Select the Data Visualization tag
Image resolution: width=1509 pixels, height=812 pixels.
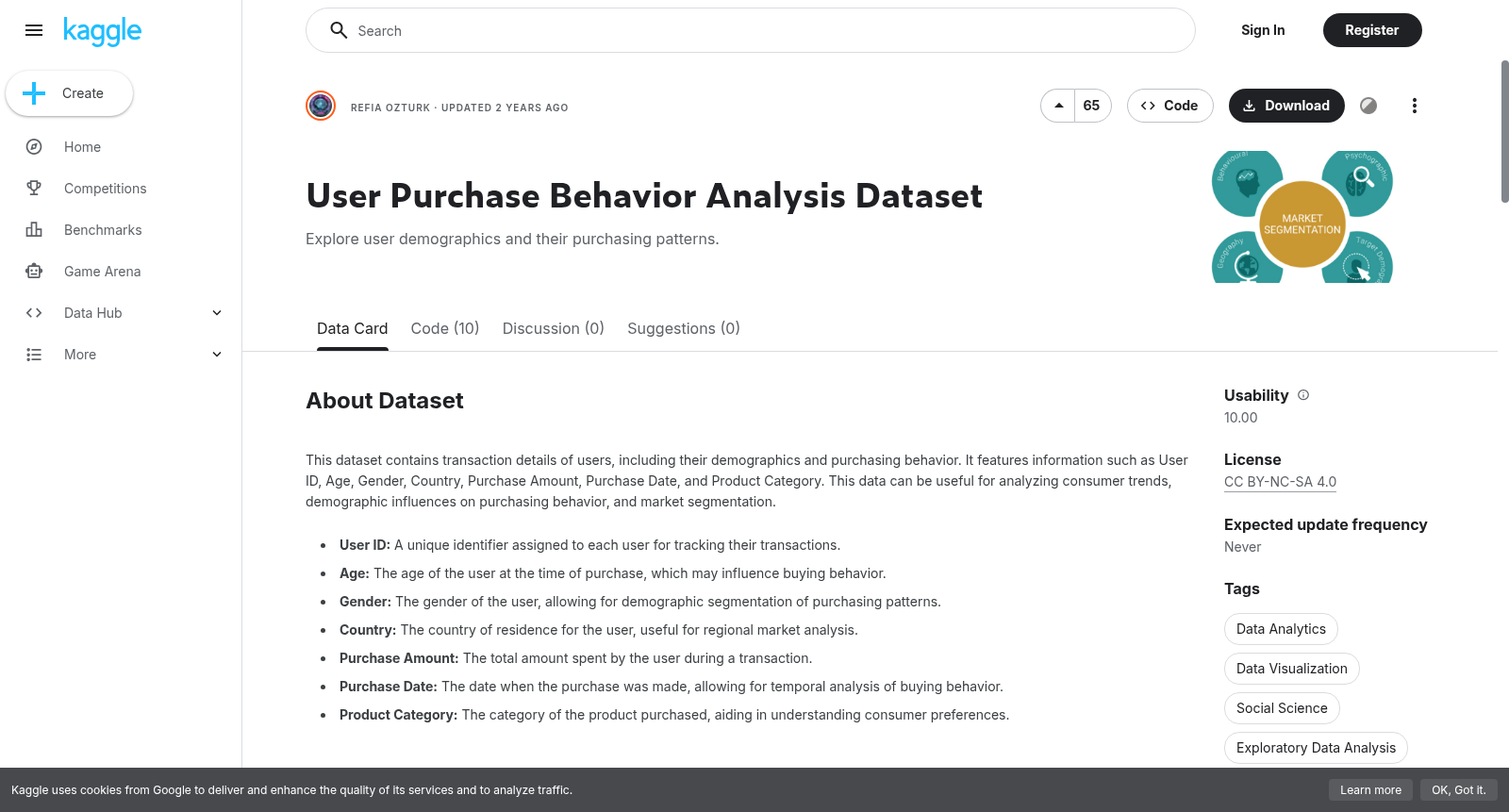click(1292, 669)
